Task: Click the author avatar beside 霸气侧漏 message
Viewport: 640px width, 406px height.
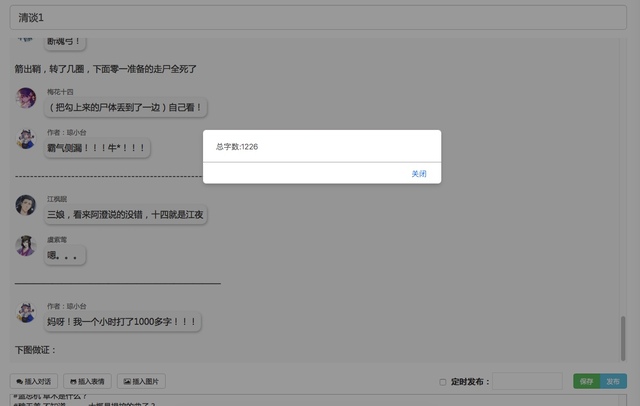Action: (x=26, y=138)
